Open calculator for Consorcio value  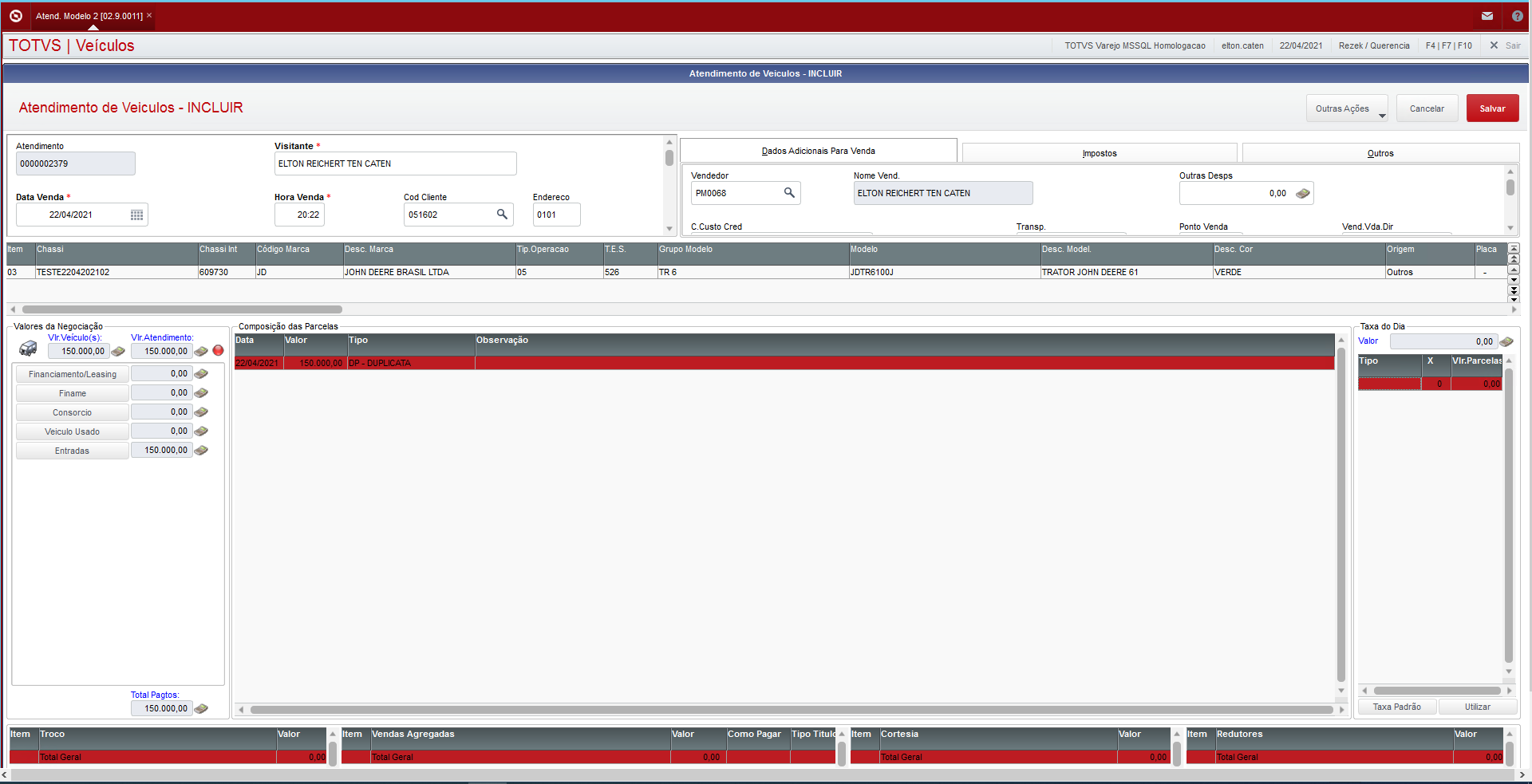[x=201, y=412]
